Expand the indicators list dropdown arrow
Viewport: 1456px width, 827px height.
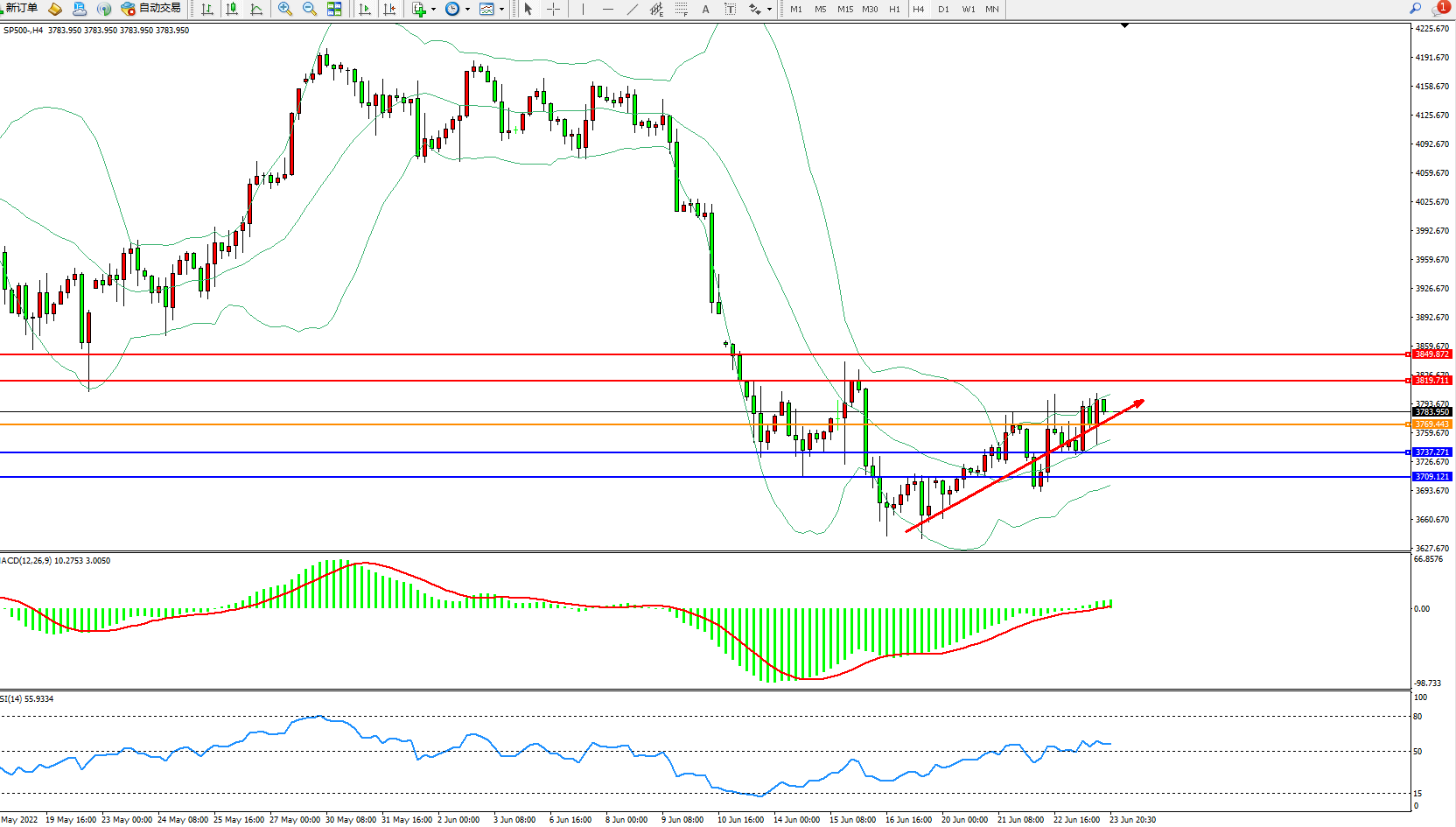click(433, 10)
